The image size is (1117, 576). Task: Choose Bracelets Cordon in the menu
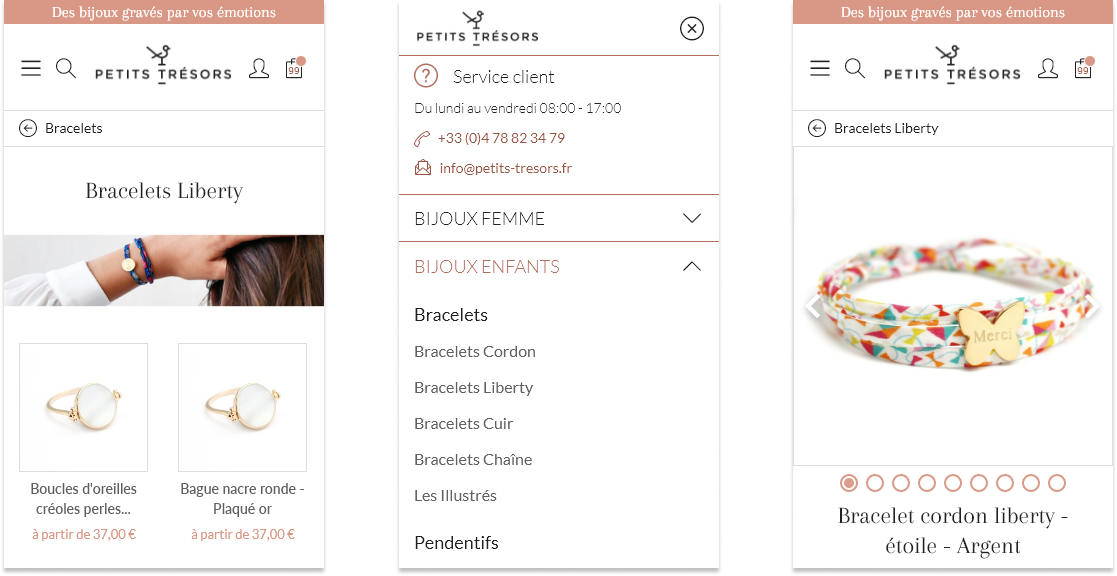click(475, 351)
